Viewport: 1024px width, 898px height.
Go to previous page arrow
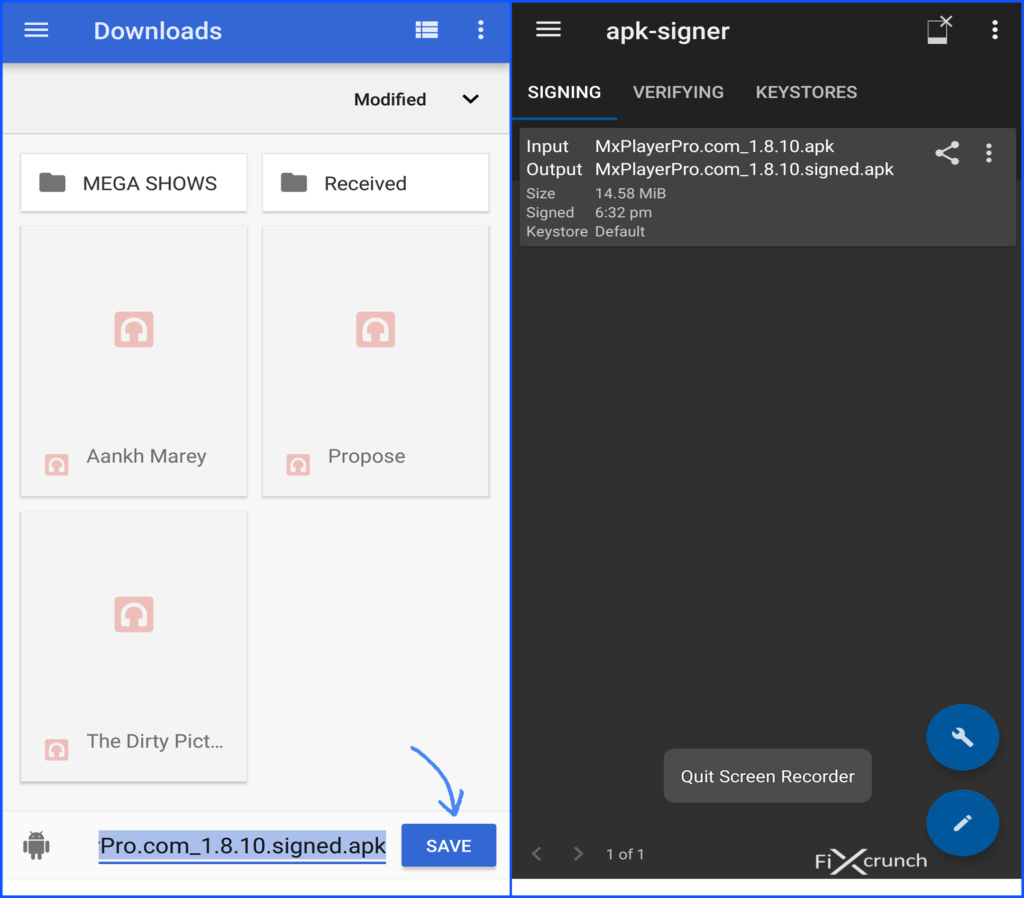pyautogui.click(x=537, y=854)
